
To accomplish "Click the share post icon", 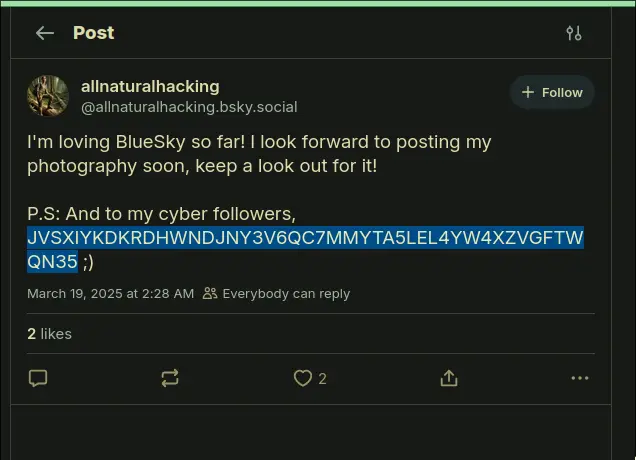I will click(x=449, y=378).
